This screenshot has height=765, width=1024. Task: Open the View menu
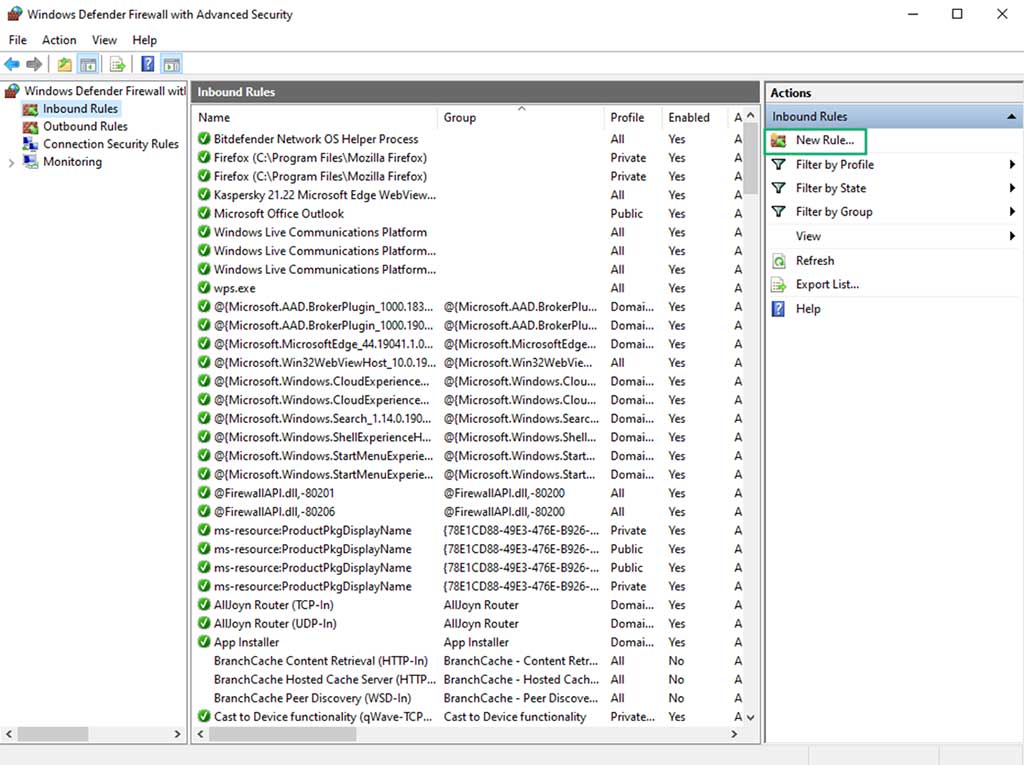tap(104, 40)
